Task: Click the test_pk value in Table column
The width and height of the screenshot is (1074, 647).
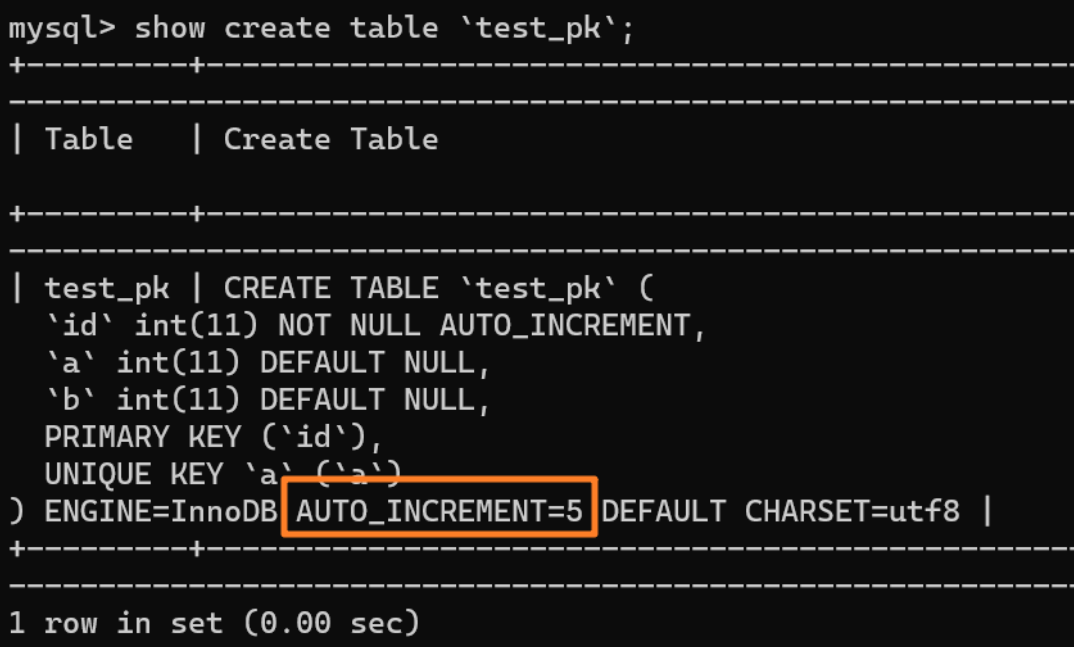Action: point(106,289)
